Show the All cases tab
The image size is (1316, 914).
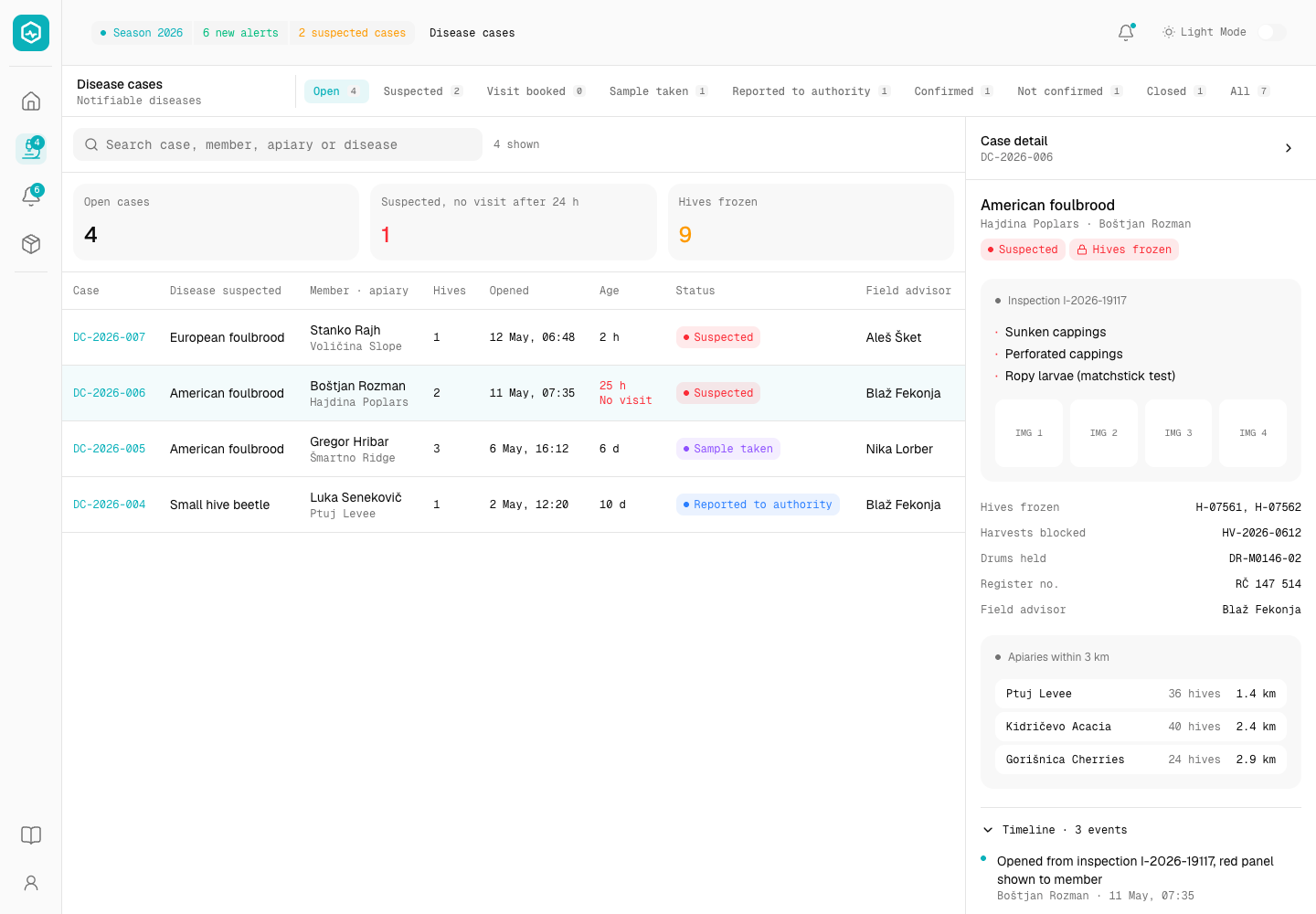pyautogui.click(x=1249, y=91)
